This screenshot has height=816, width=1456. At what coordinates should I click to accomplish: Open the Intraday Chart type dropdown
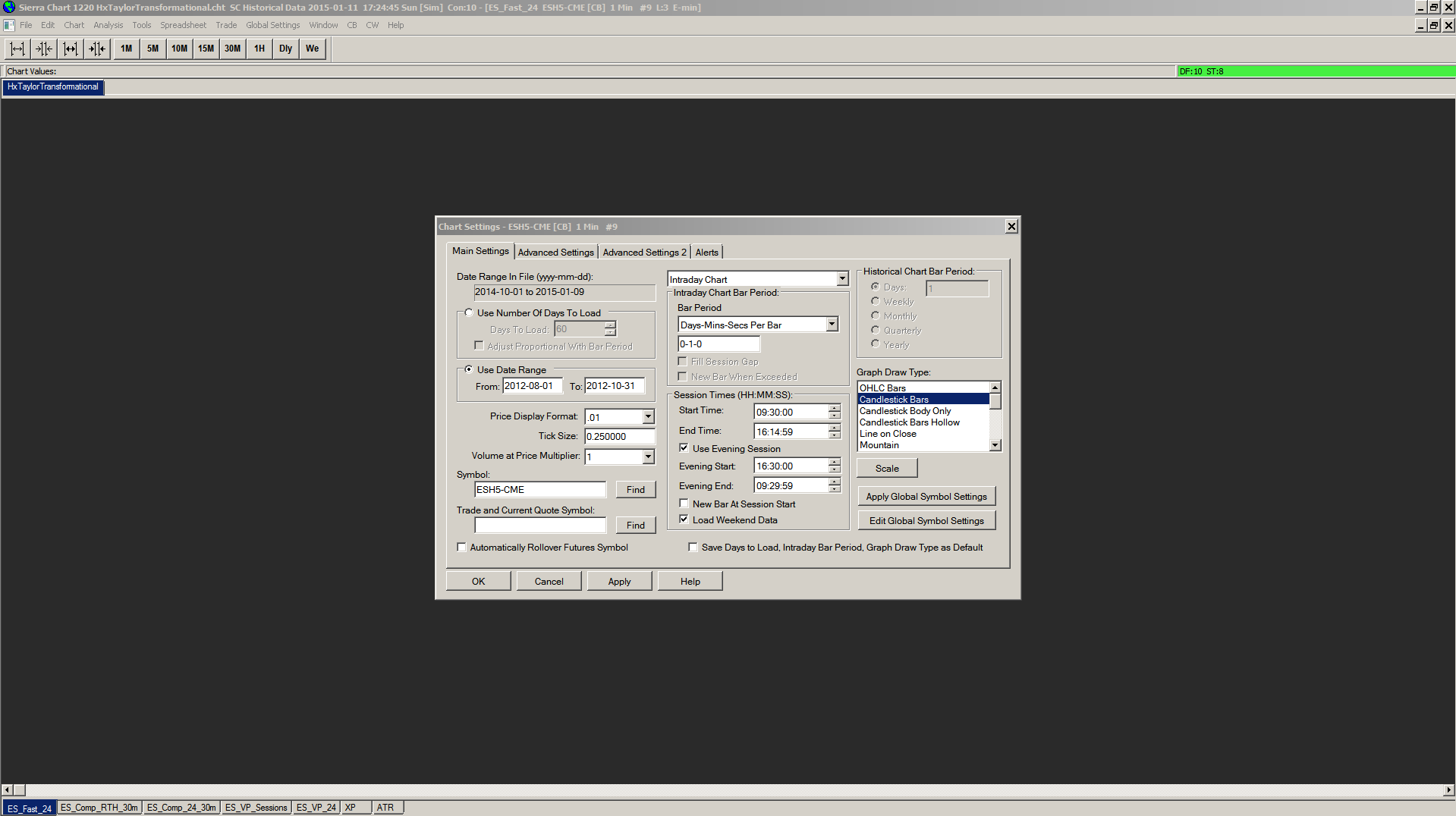point(842,279)
